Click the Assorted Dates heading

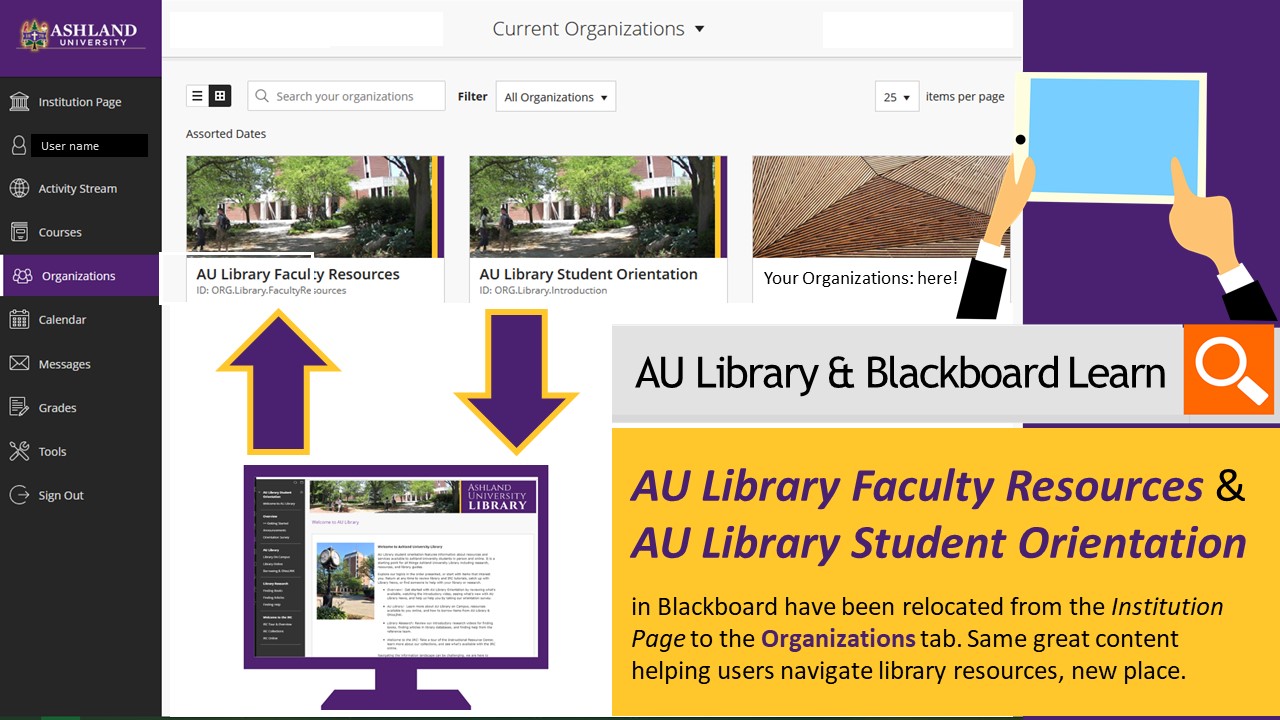click(226, 134)
